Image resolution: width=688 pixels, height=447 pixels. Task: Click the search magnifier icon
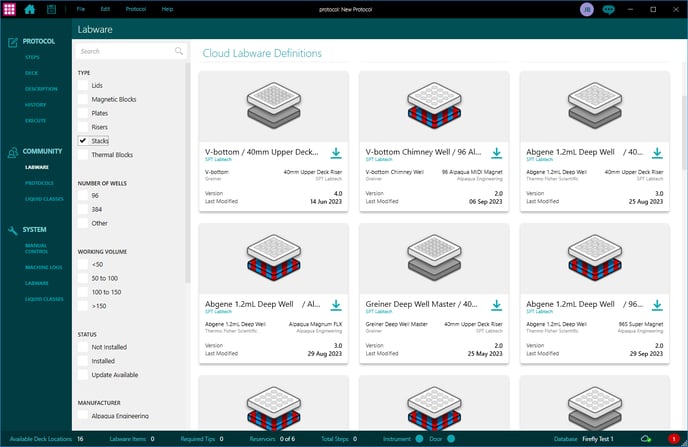coord(179,51)
